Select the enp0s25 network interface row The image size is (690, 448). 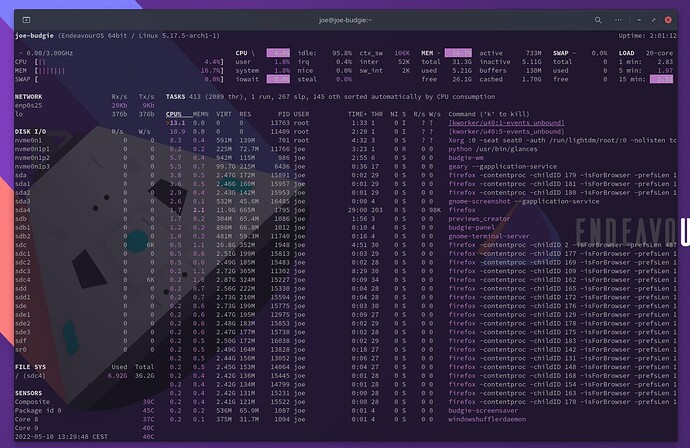pos(84,106)
